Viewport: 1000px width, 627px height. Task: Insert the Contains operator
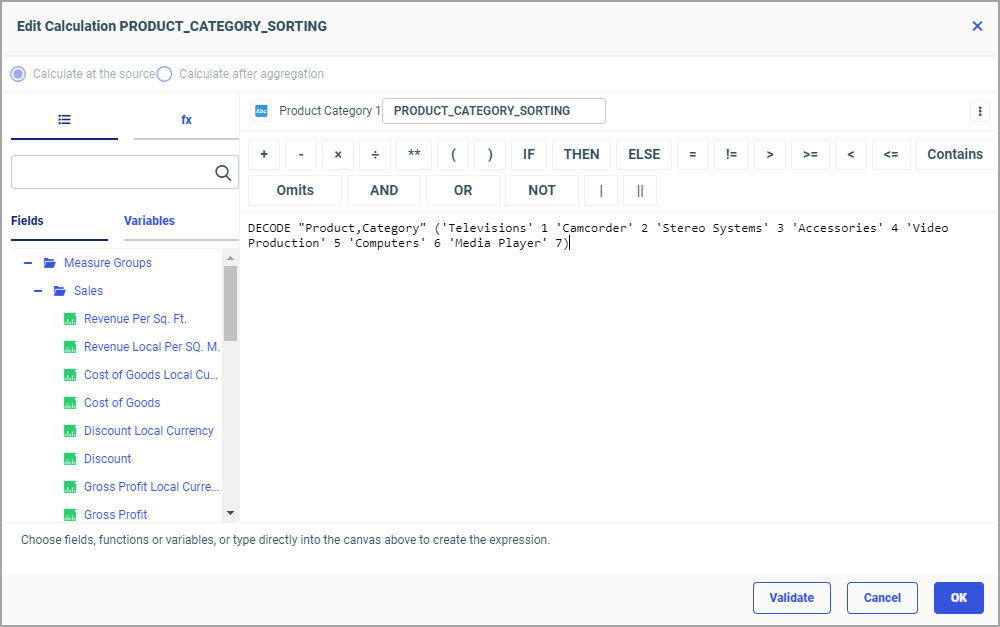954,154
